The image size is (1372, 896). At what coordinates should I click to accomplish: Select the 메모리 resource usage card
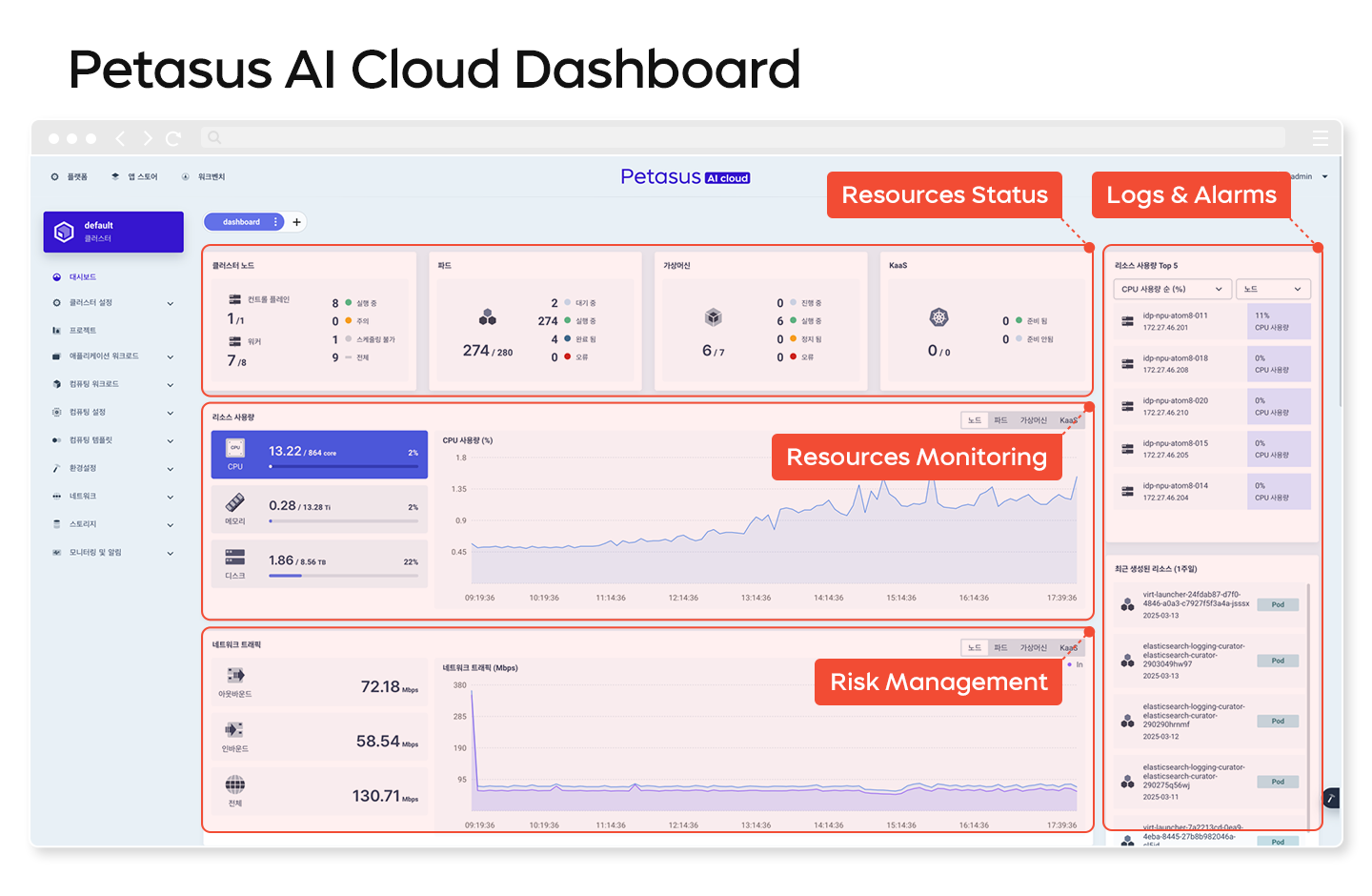[x=319, y=509]
